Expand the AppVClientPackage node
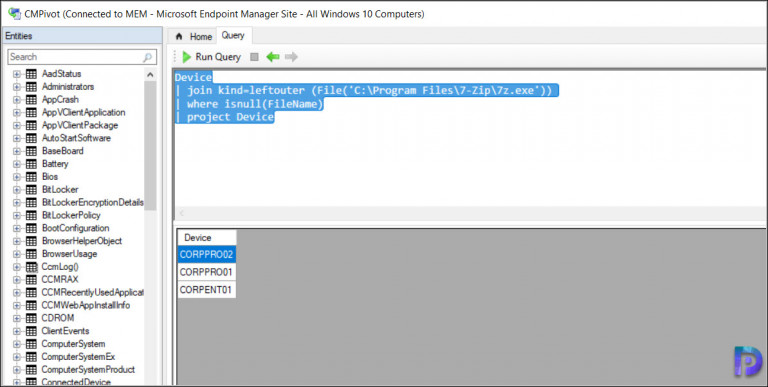The image size is (768, 387). click(17, 125)
